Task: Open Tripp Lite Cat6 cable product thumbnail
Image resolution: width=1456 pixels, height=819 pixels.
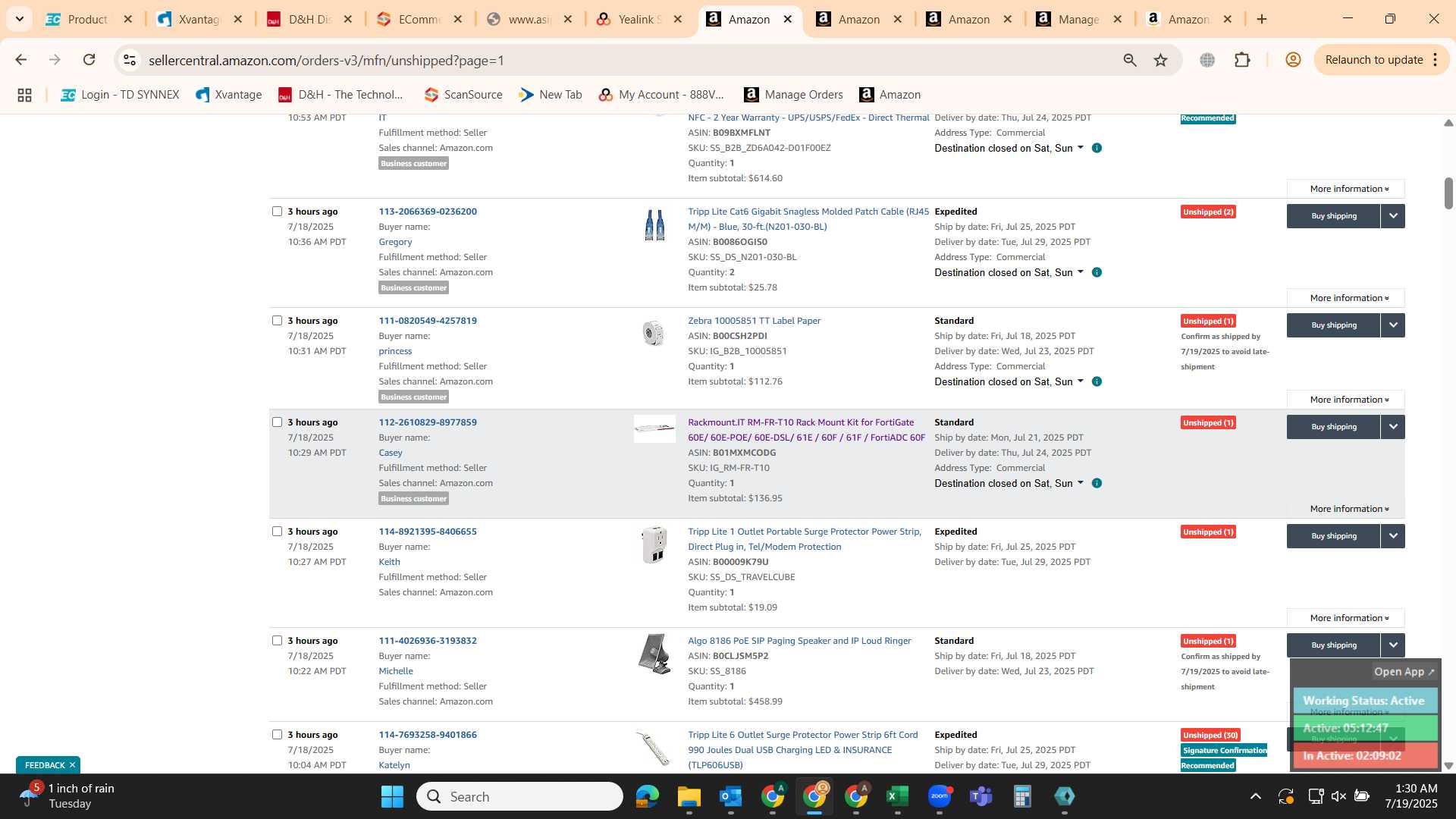Action: coord(654,225)
